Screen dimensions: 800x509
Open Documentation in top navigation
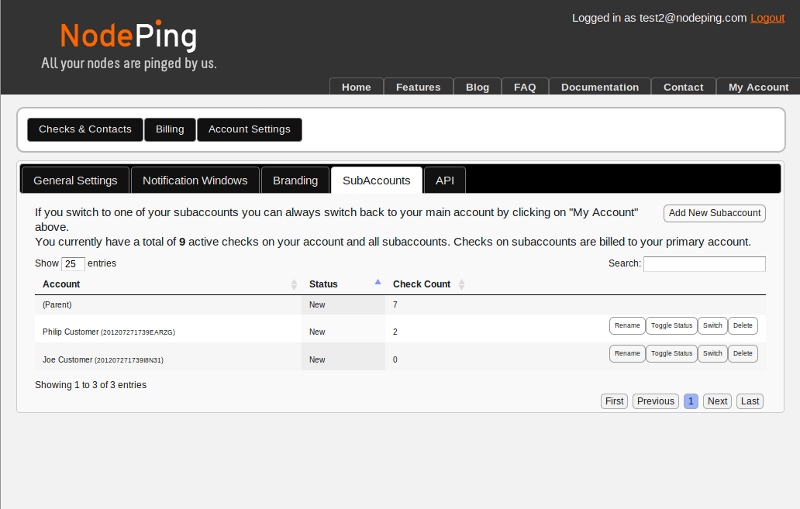coord(599,87)
